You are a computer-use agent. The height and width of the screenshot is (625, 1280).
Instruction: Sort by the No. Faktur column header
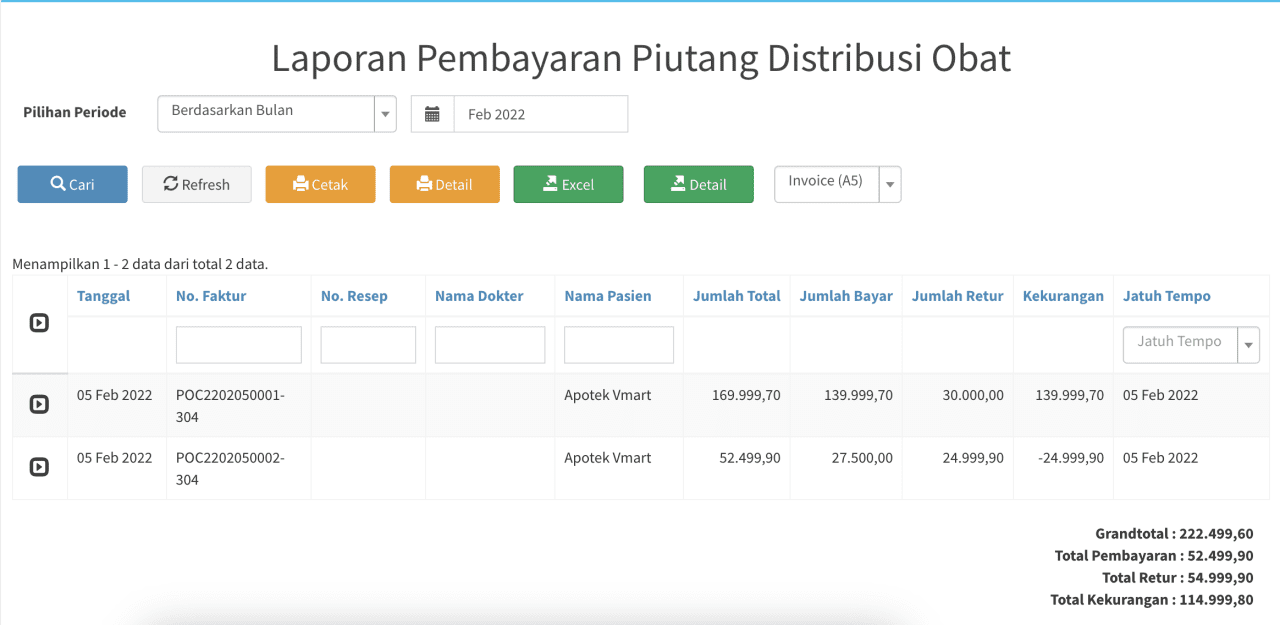click(211, 296)
